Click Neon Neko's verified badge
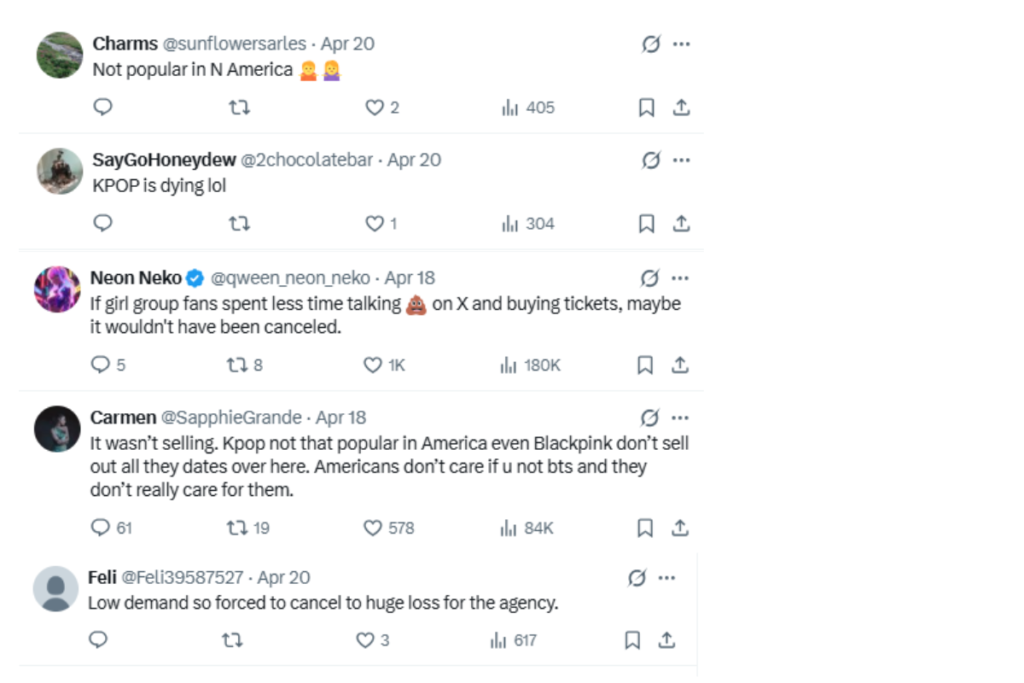 point(190,277)
